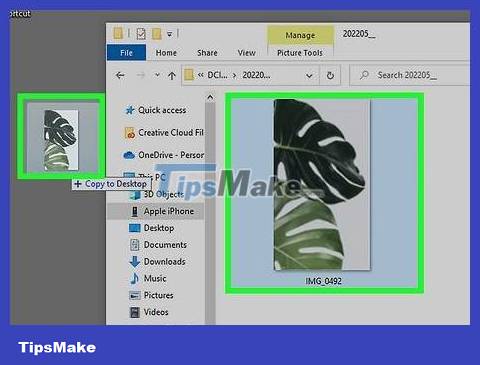The width and height of the screenshot is (480, 365).
Task: Click the Search 202205_ input field
Action: pos(410,75)
